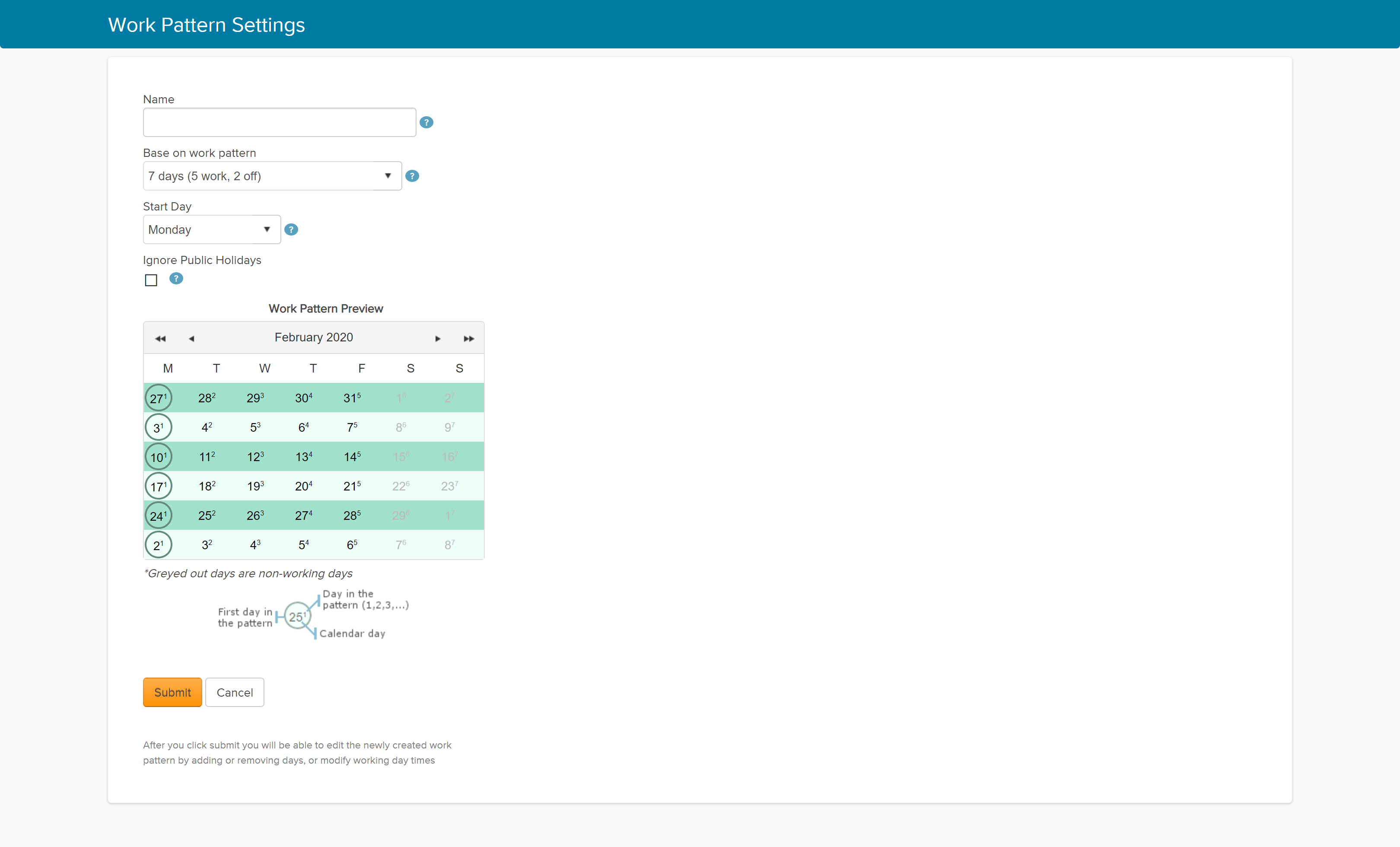
Task: Select greyed-out day 23 in the calendar
Action: click(449, 486)
